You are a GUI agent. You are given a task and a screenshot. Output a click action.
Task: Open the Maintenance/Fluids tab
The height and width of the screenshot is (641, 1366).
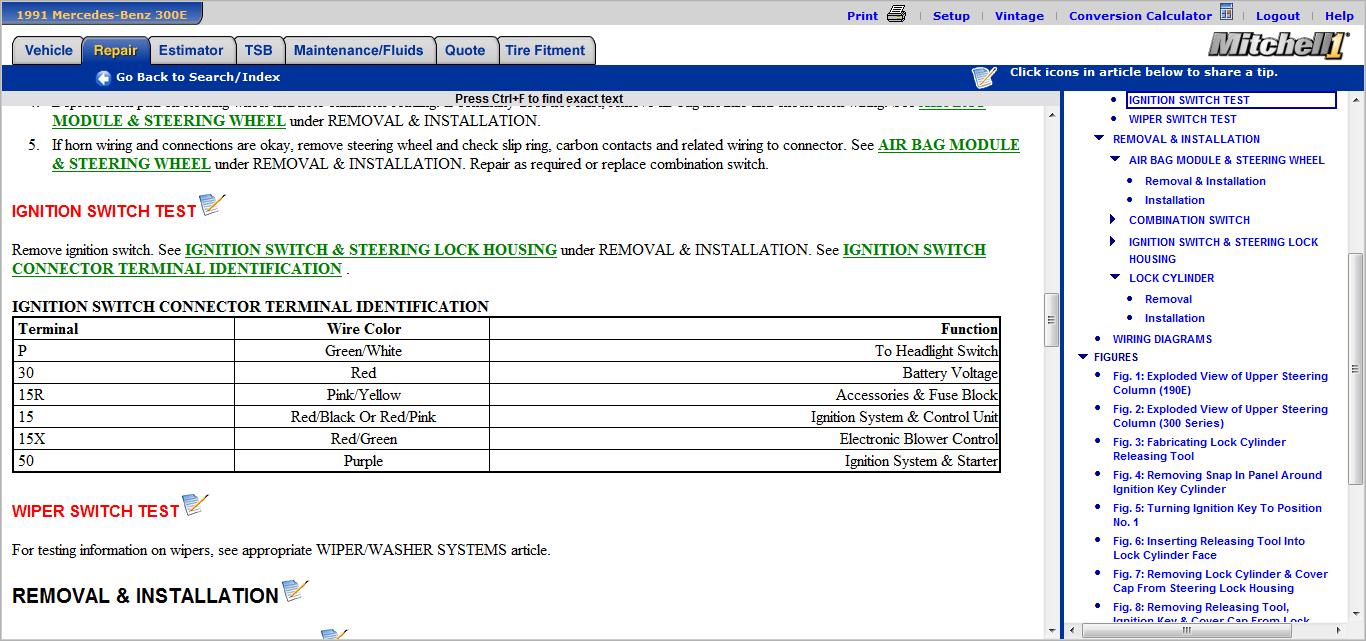[x=359, y=51]
